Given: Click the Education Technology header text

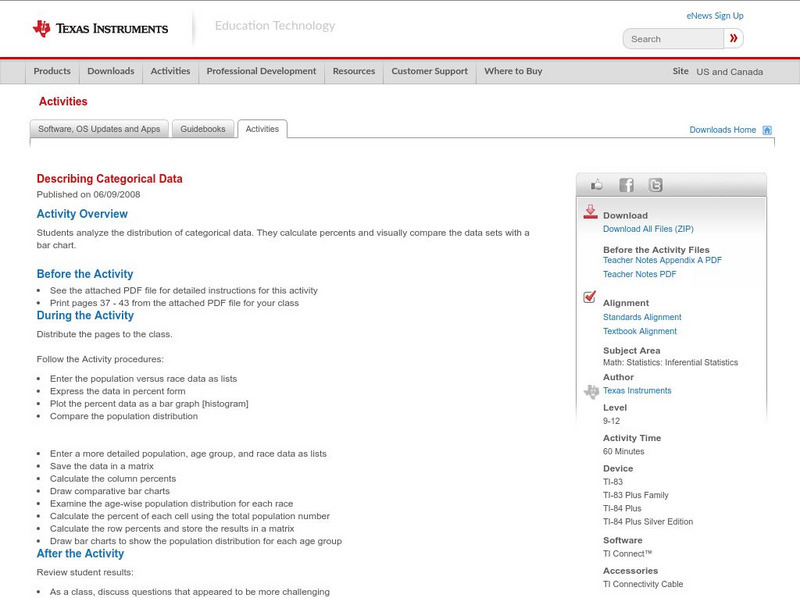Looking at the screenshot, I should point(275,26).
